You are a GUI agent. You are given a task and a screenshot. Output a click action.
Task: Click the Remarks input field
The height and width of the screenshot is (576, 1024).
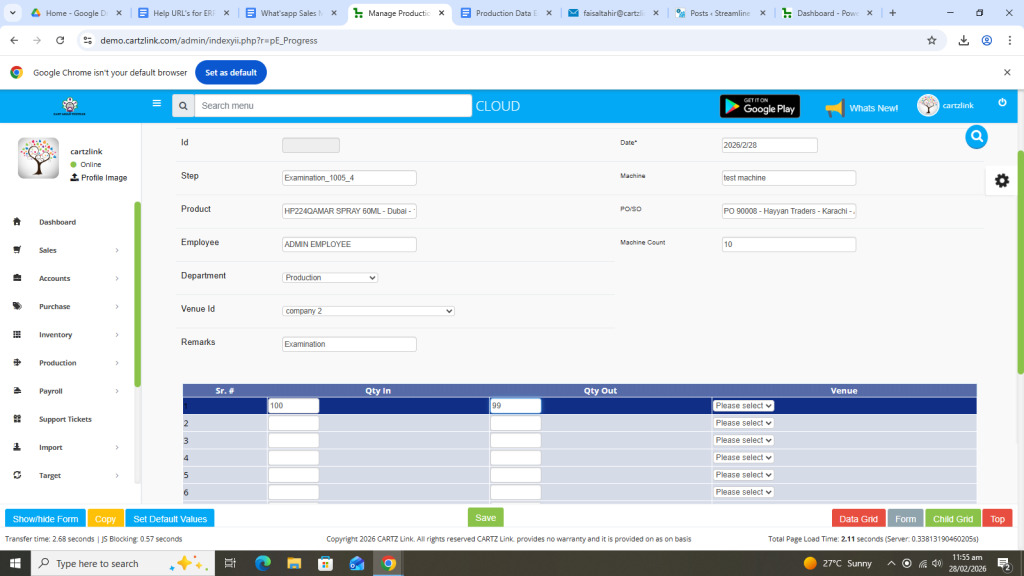[349, 344]
